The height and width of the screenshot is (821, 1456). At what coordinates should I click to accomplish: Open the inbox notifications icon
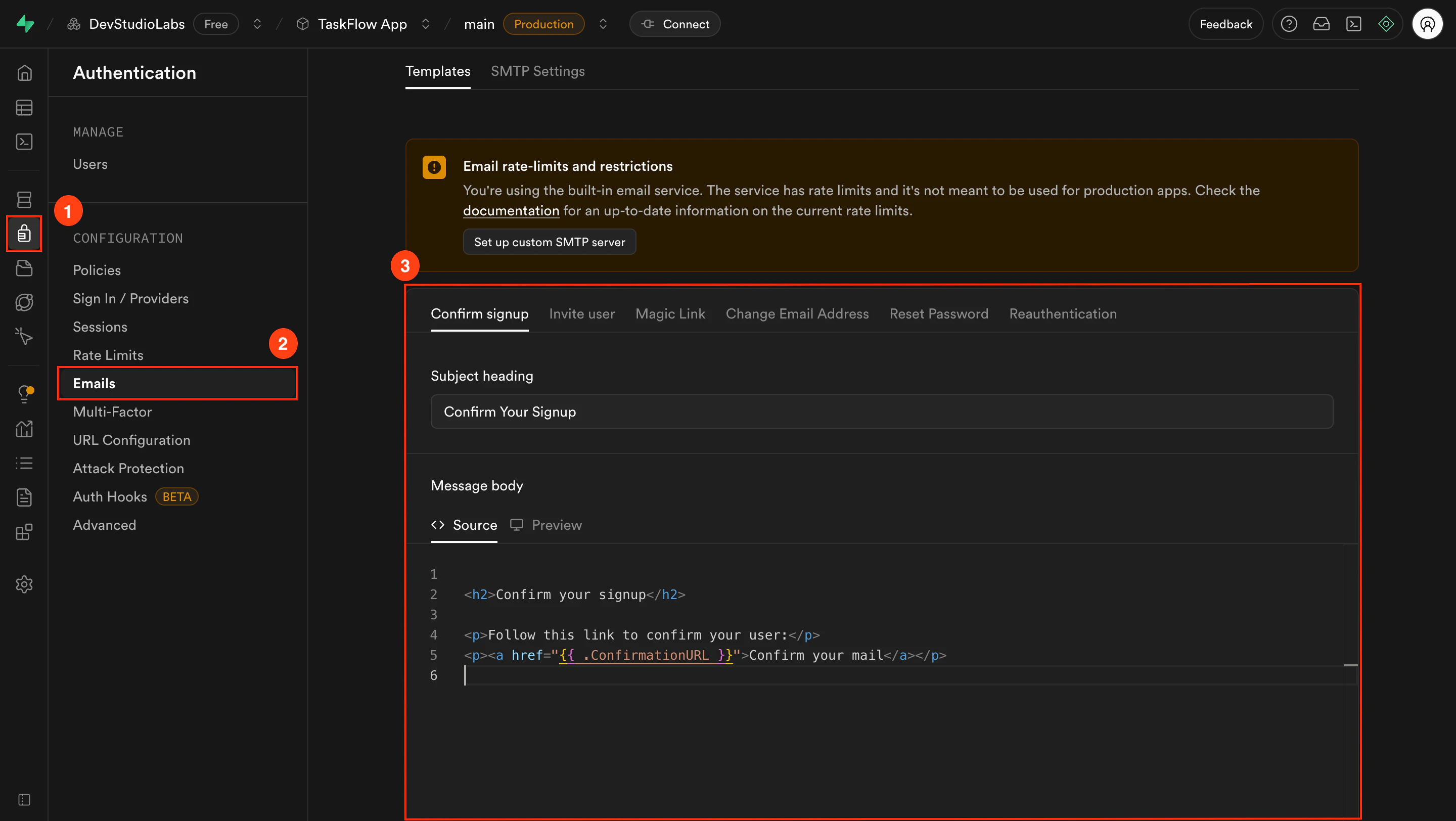(1322, 24)
